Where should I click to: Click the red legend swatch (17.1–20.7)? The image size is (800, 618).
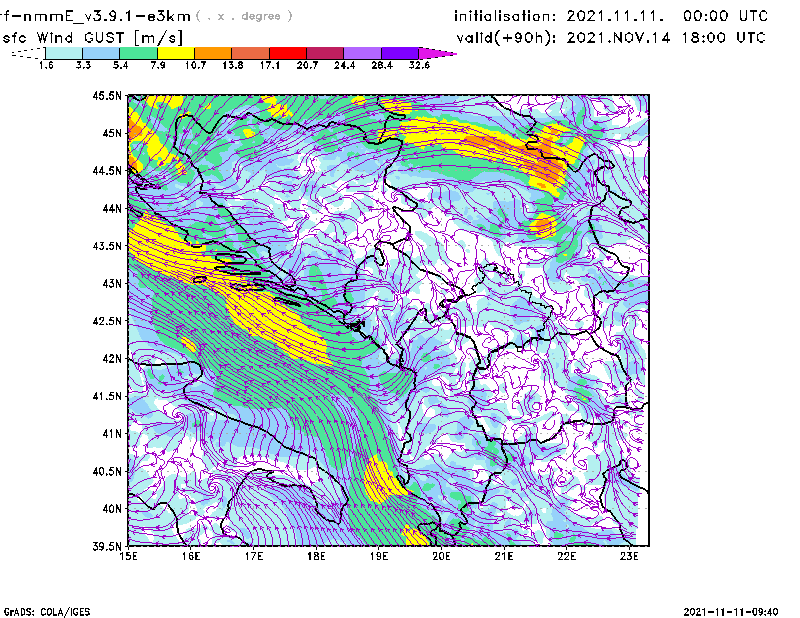(x=288, y=53)
